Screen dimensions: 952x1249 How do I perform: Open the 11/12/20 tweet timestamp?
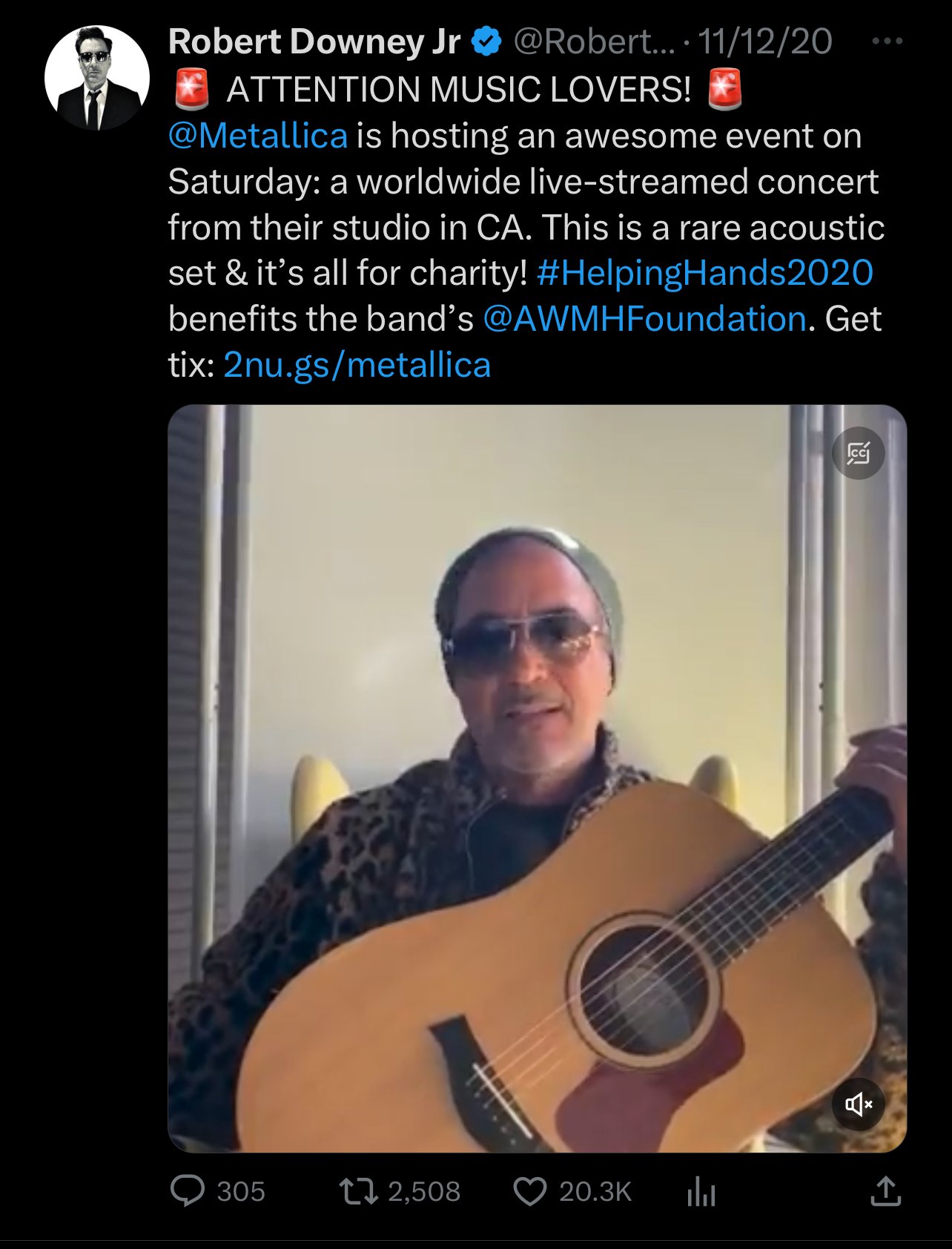coord(765,42)
